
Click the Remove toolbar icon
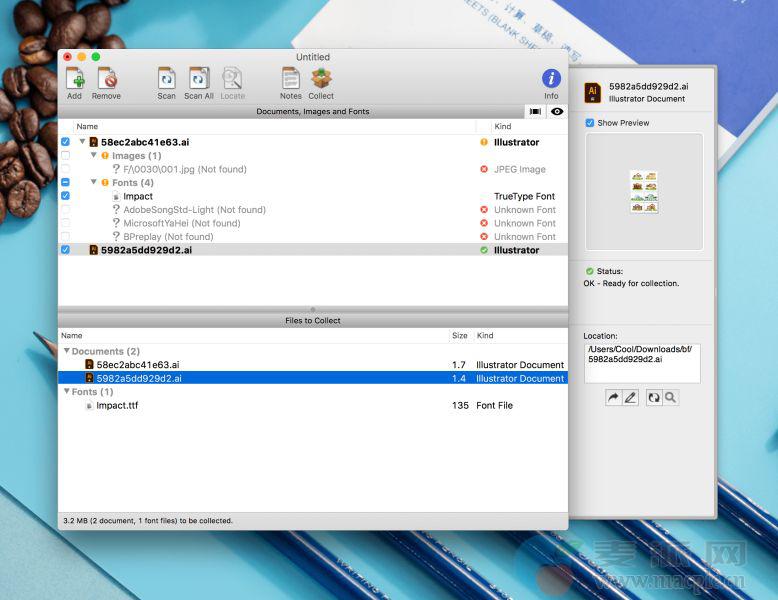coord(106,79)
